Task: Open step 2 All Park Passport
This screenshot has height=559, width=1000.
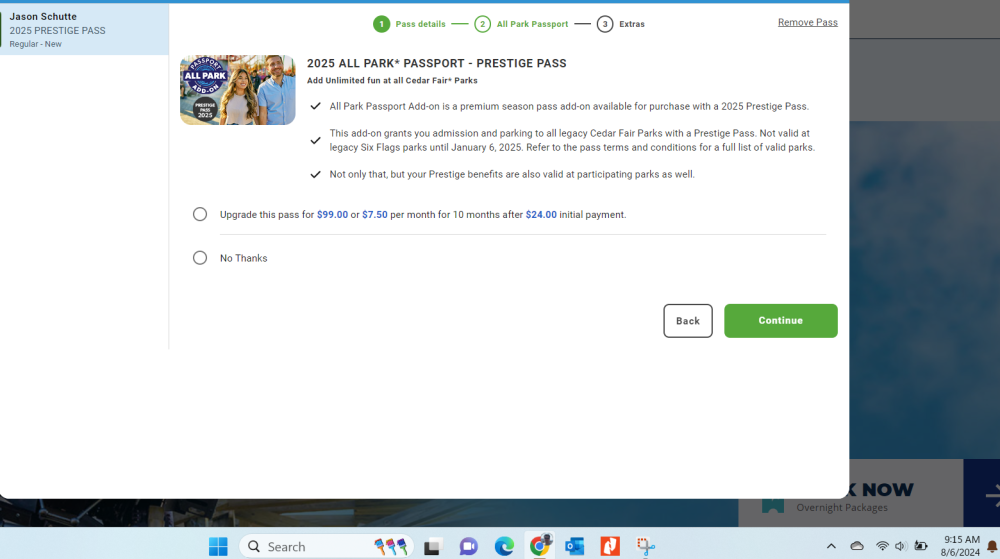Action: pyautogui.click(x=521, y=24)
